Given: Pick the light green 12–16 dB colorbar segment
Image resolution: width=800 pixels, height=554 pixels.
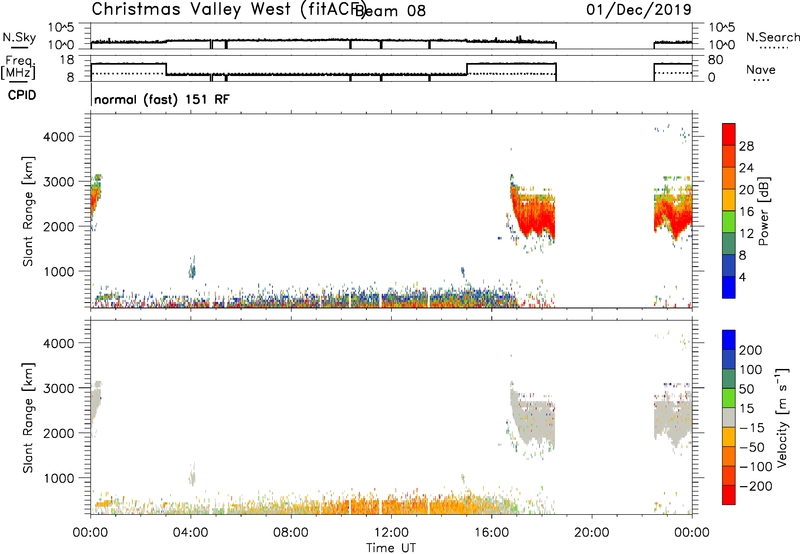Looking at the screenshot, I should [729, 222].
